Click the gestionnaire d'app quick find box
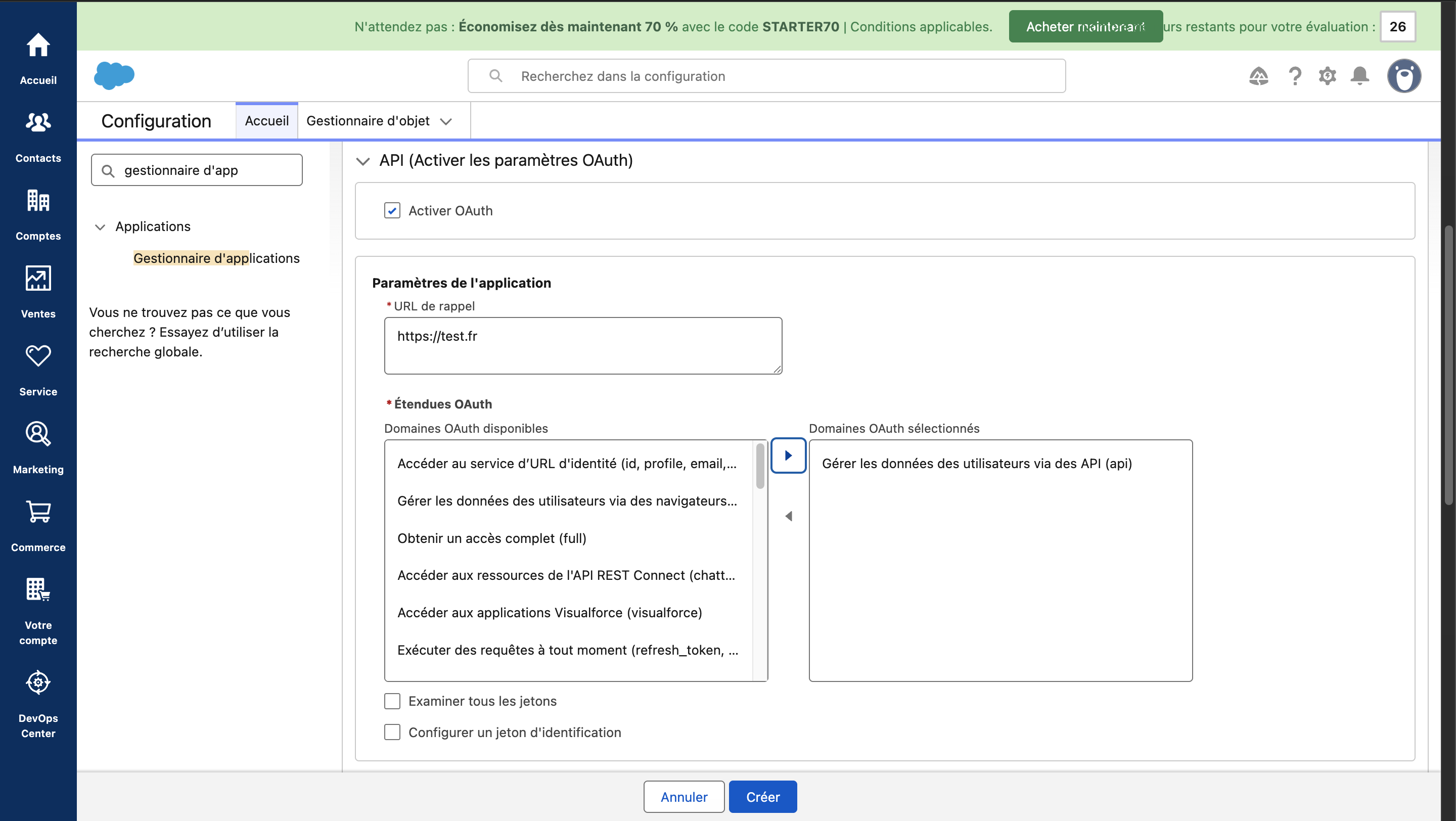Viewport: 1456px width, 821px height. click(x=197, y=170)
